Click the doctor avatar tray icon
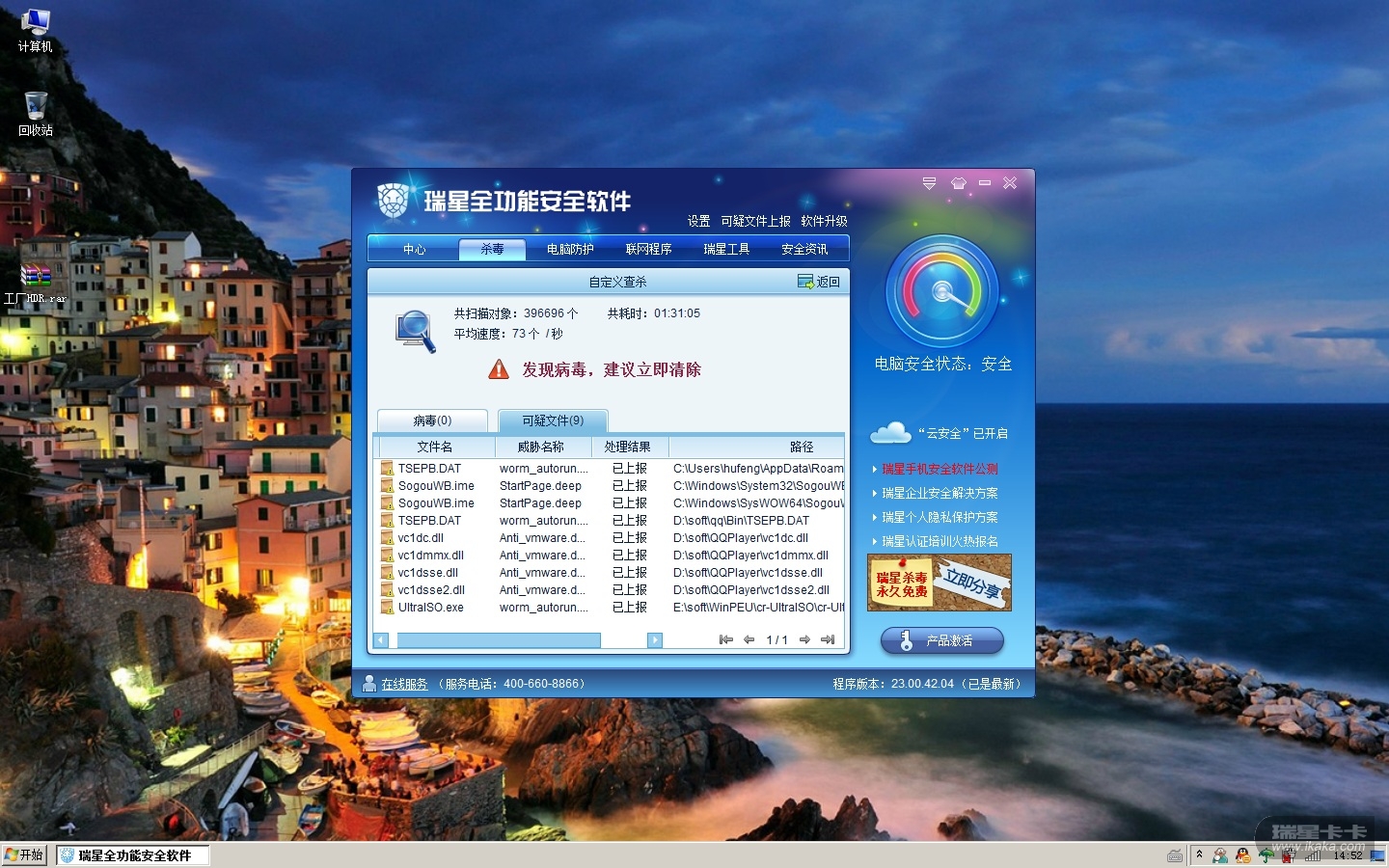Screen dimensions: 1389x868 point(1220,855)
